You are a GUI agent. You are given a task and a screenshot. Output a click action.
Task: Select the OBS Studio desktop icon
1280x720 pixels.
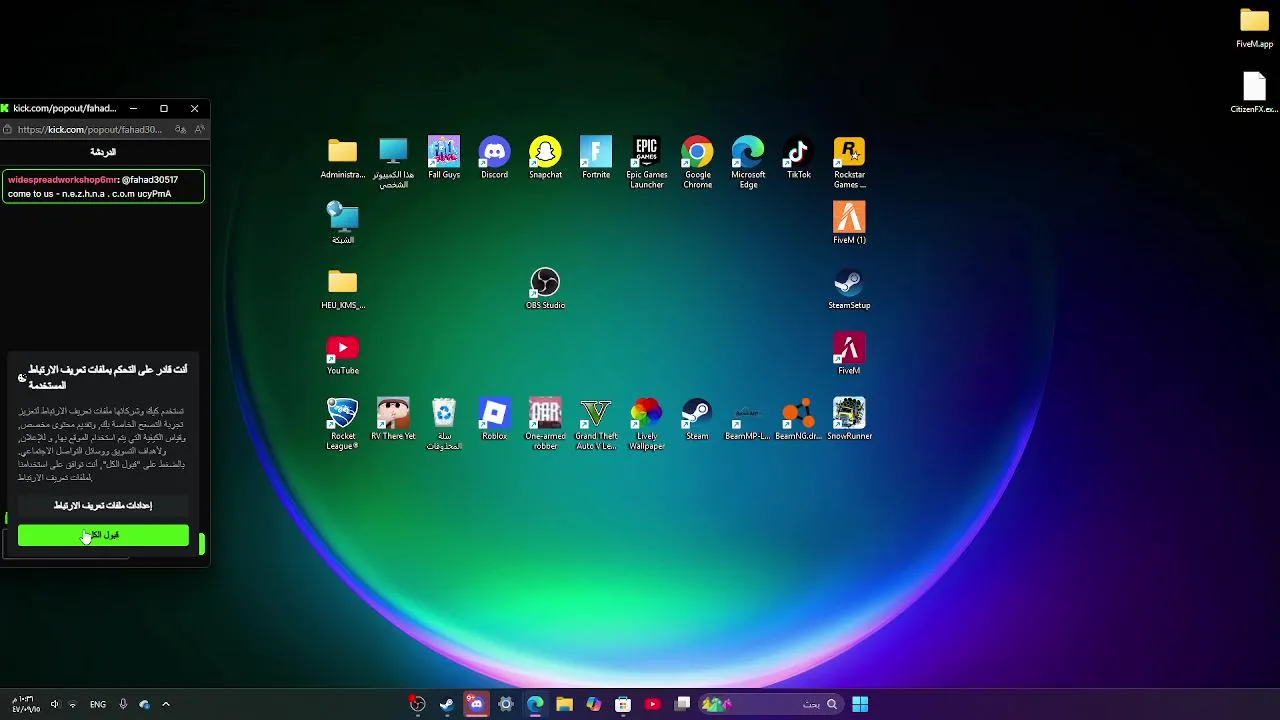(x=545, y=289)
